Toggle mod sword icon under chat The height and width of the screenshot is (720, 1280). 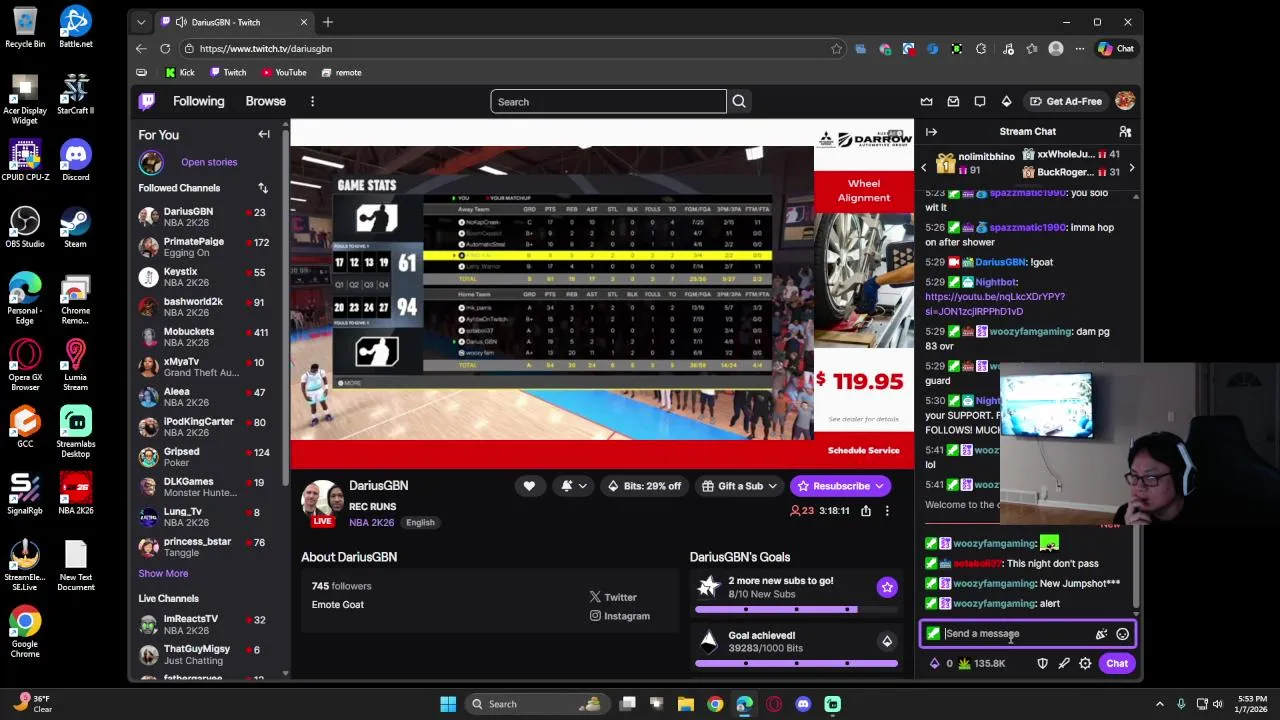coord(1064,663)
